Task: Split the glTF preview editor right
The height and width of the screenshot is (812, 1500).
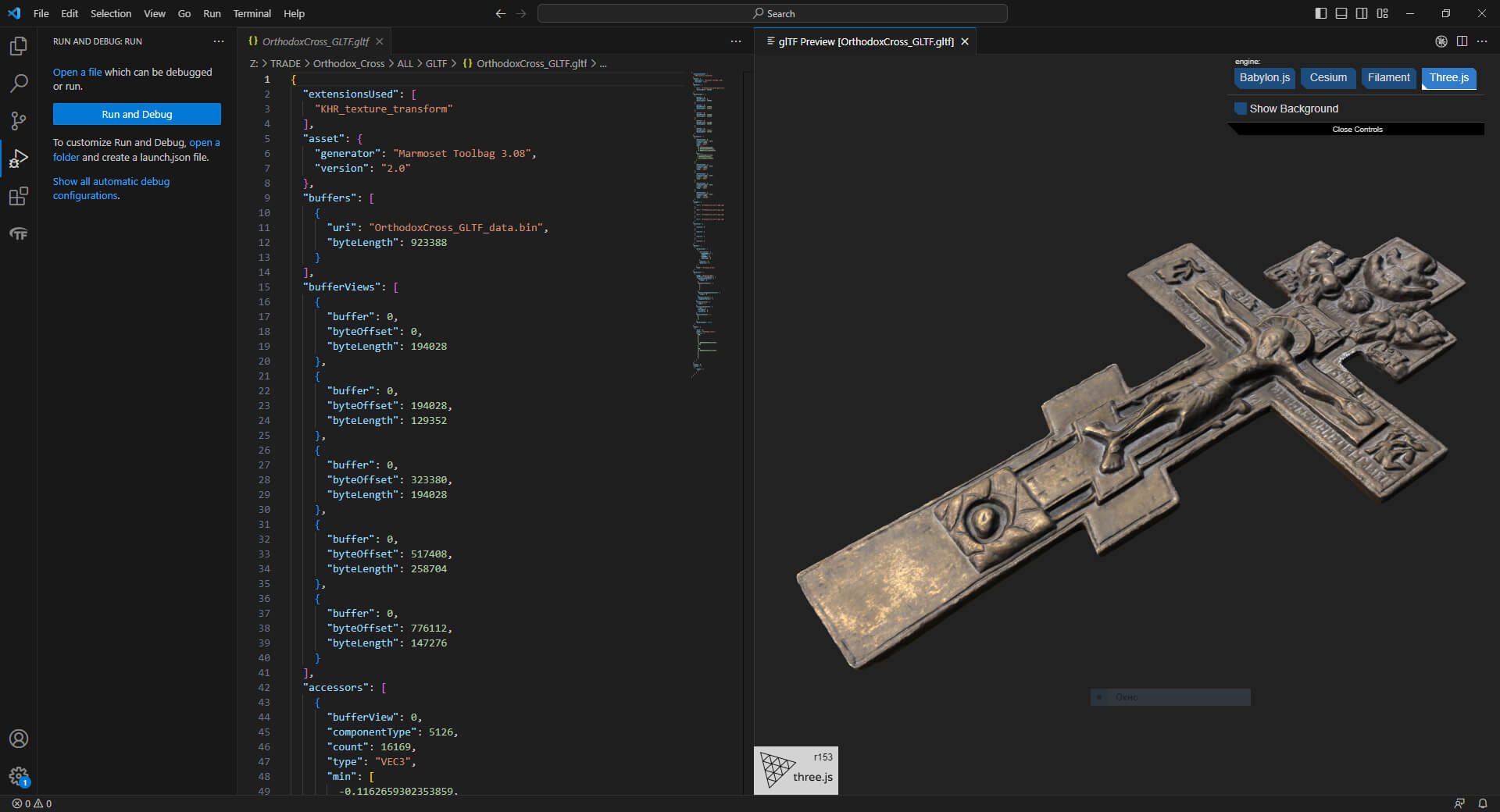Action: 1462,41
